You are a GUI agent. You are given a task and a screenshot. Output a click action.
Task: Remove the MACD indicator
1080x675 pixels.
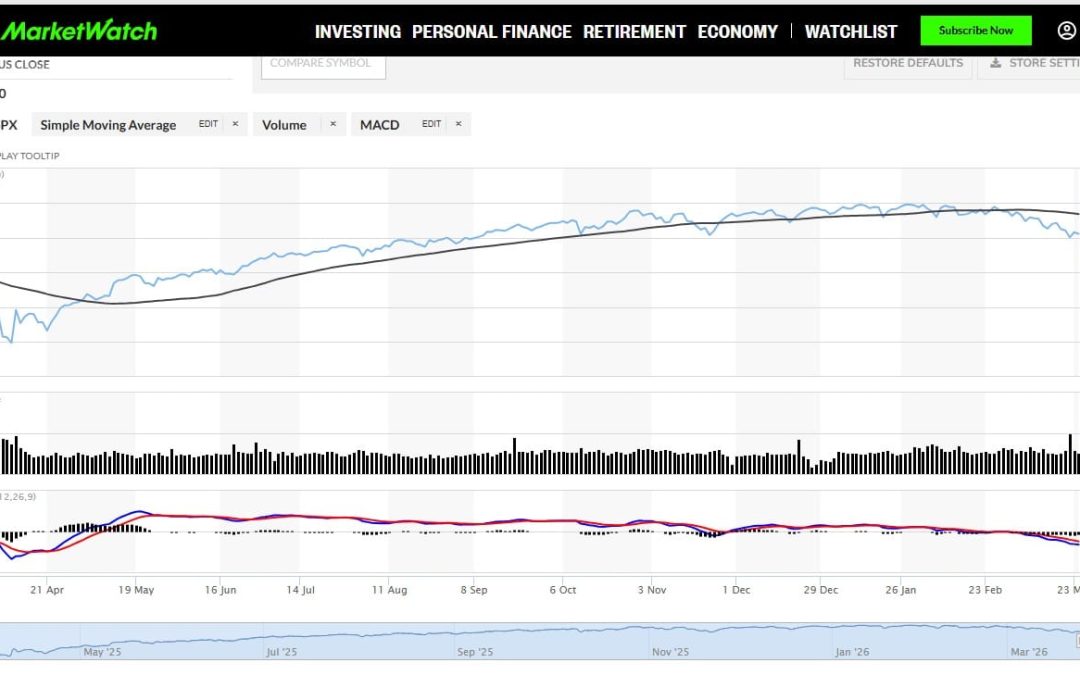click(x=457, y=123)
